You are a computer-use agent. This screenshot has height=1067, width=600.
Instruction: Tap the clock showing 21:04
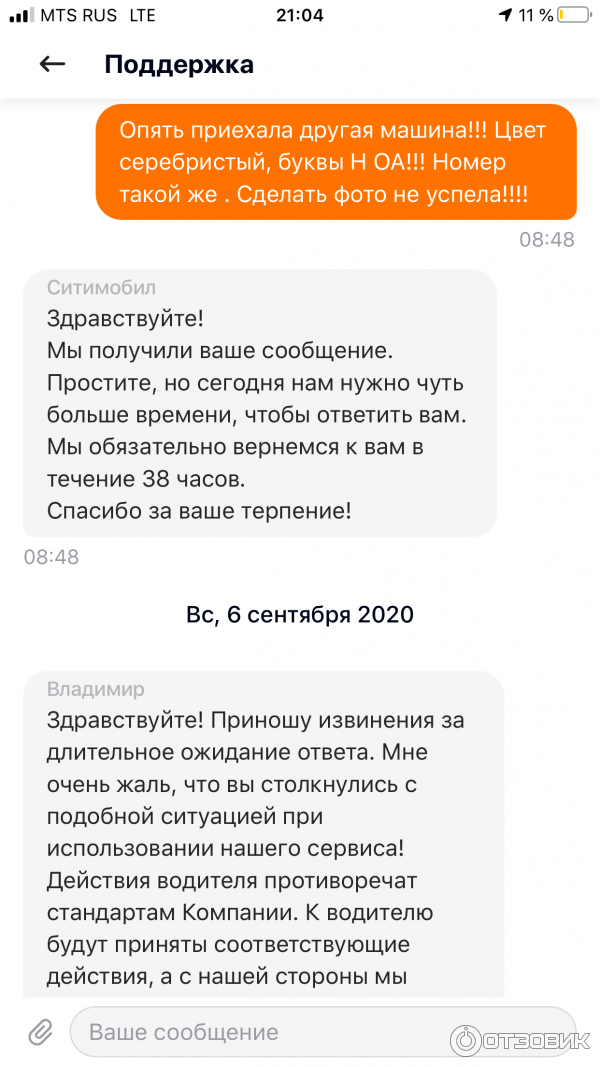299,15
